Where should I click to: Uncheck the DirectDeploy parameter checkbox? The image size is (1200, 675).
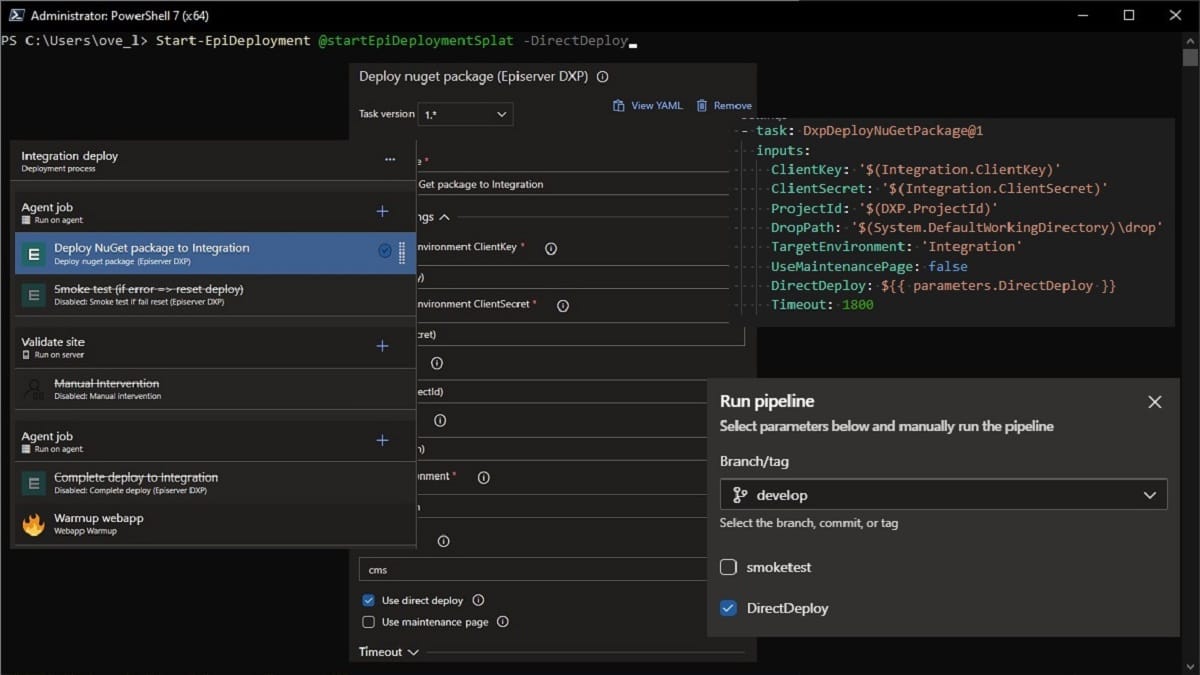click(728, 608)
